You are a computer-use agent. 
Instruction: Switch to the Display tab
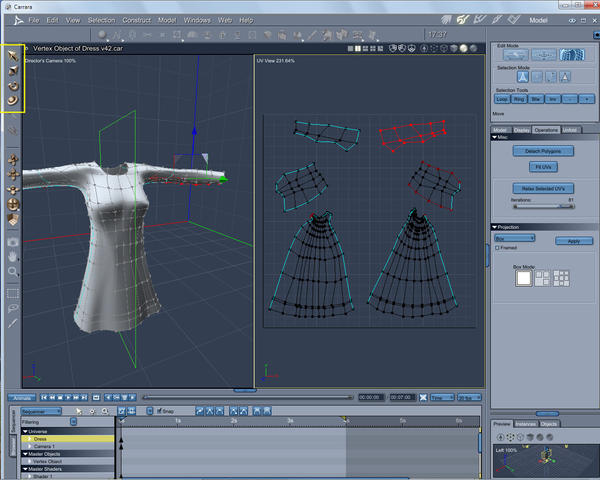523,130
